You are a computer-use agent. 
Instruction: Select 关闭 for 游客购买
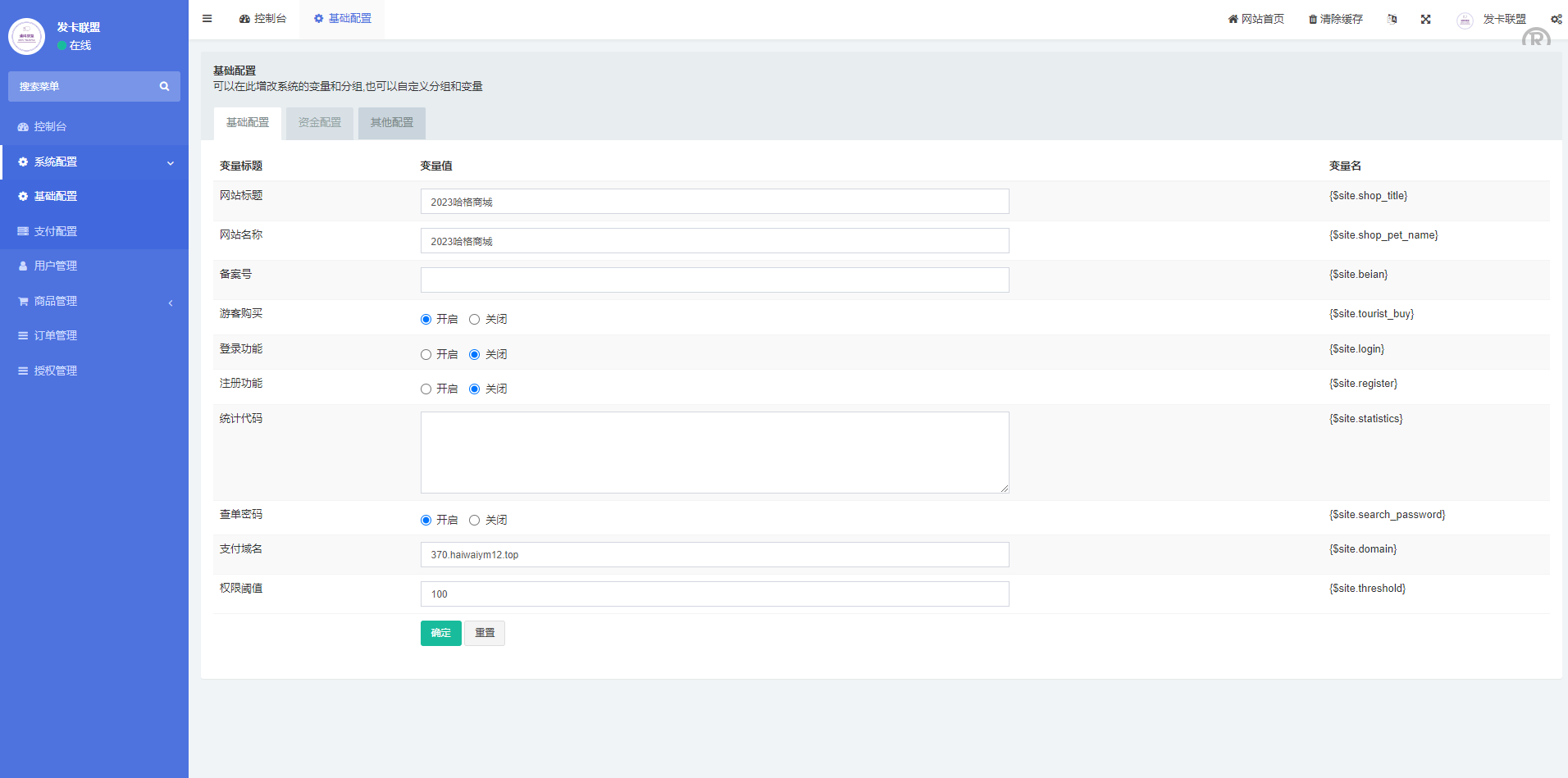[x=474, y=320]
